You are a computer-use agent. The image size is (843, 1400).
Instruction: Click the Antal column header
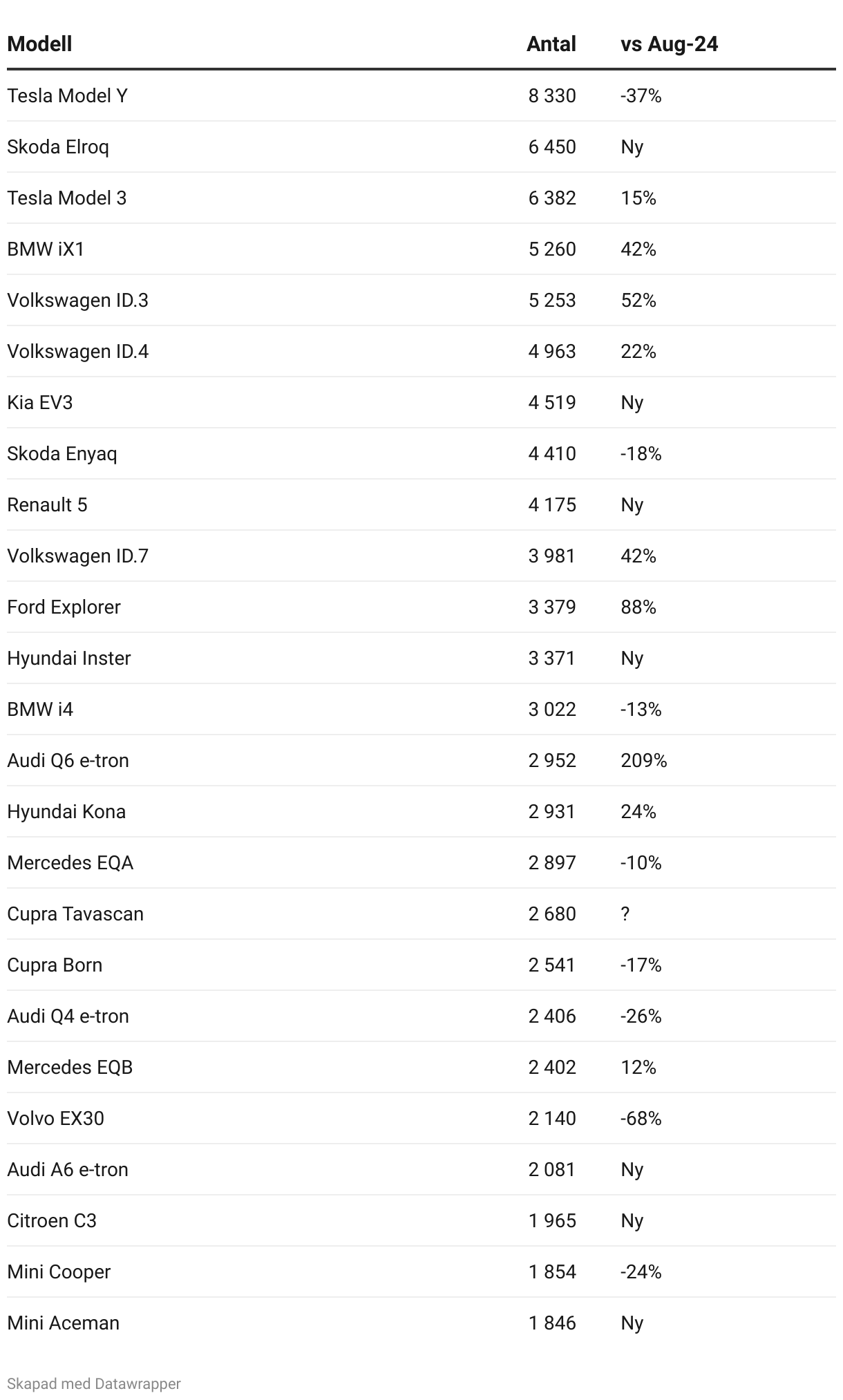[551, 44]
